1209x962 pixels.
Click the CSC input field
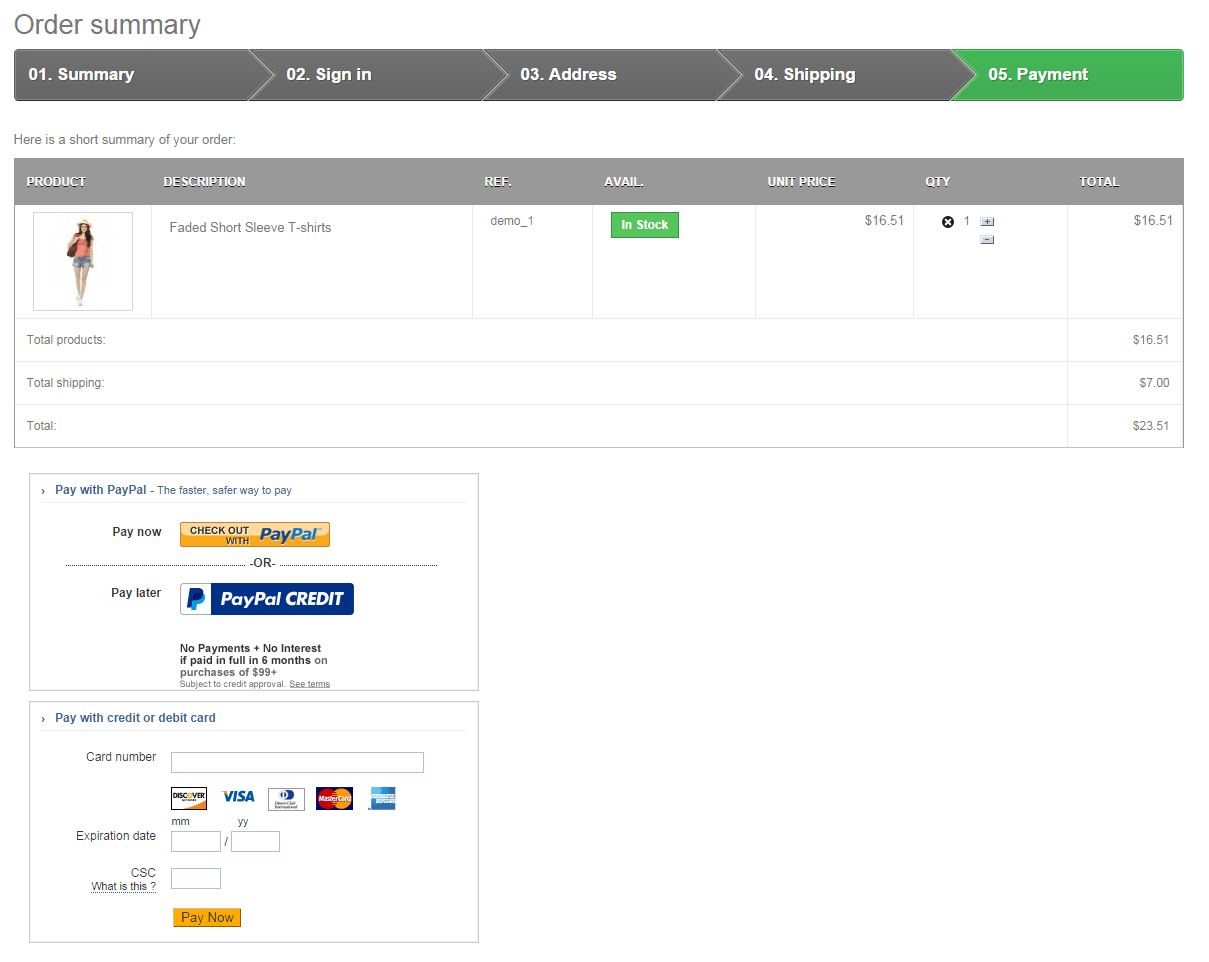tap(196, 878)
